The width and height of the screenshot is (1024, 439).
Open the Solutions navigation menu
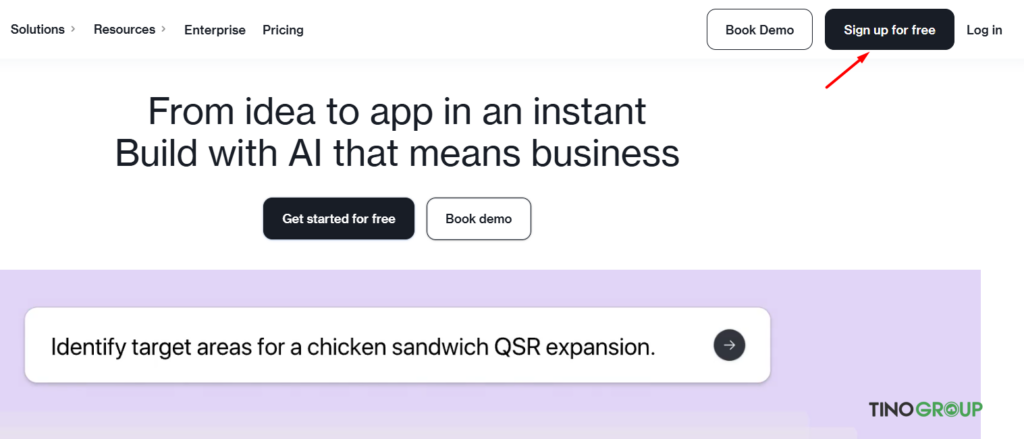click(37, 30)
